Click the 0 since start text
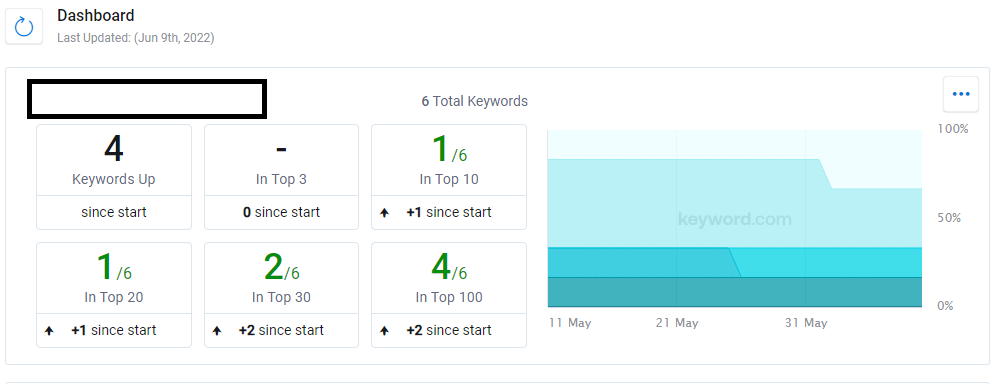The width and height of the screenshot is (1002, 384). tap(281, 212)
